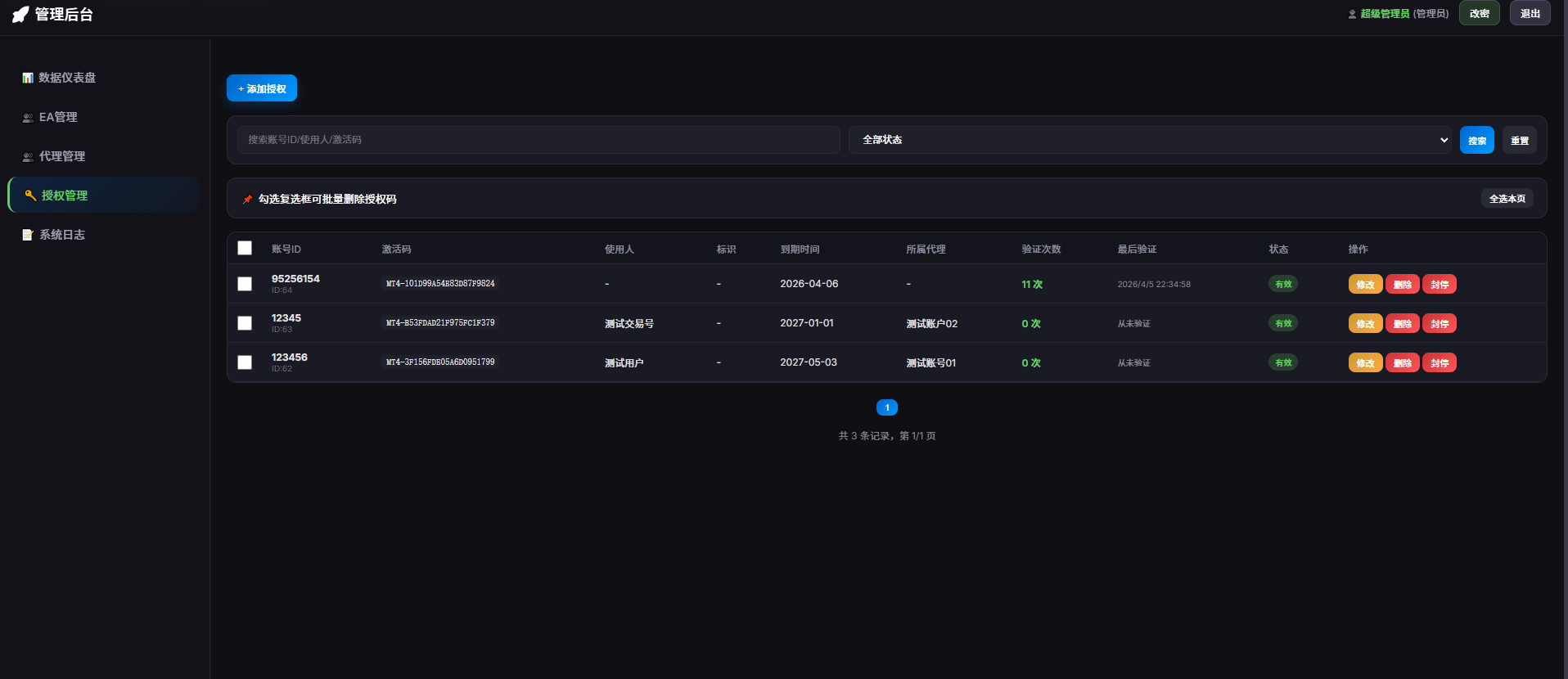
Task: Click the pushpin icon in batch delete notice
Action: click(247, 199)
